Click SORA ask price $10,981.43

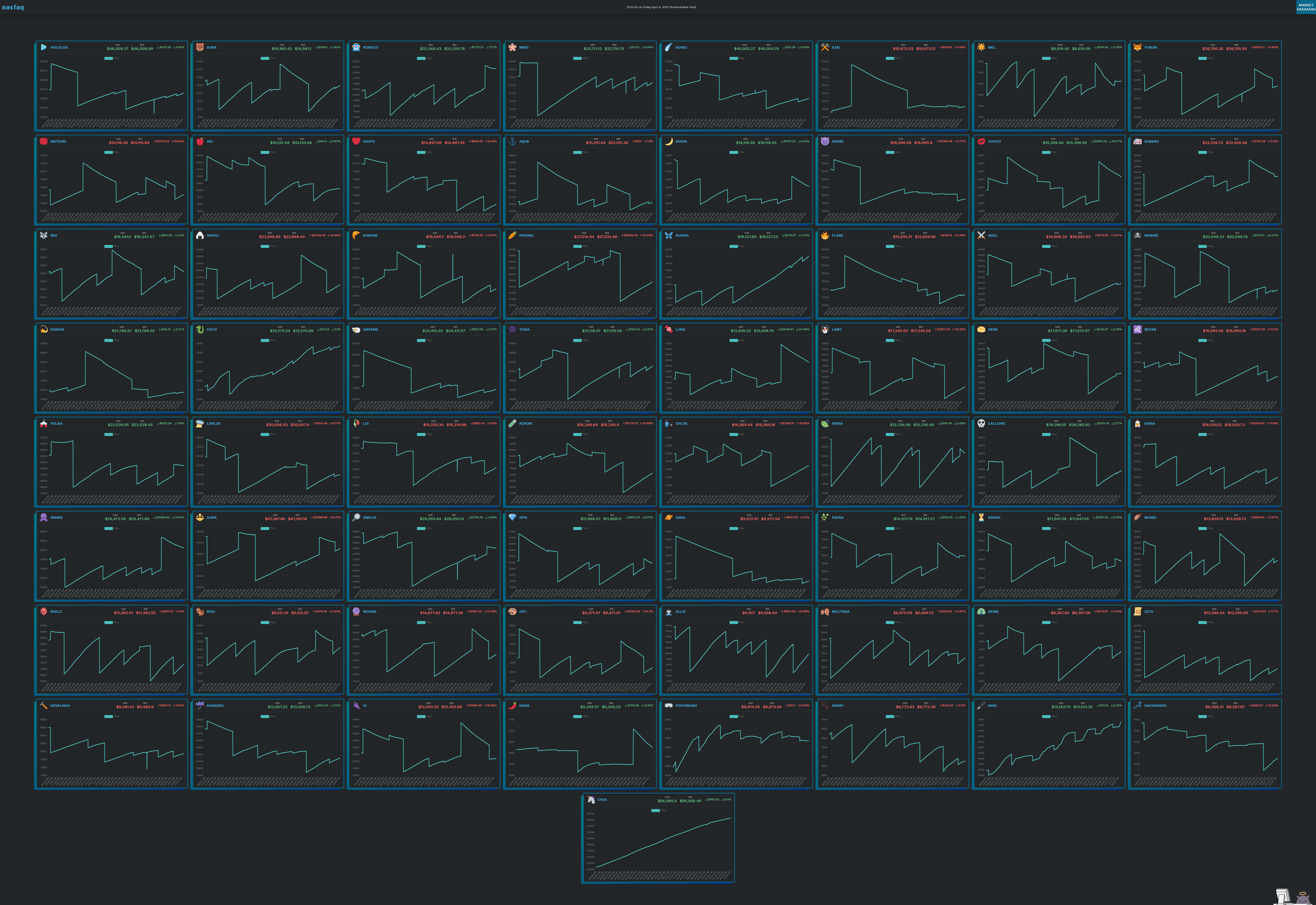click(x=282, y=49)
